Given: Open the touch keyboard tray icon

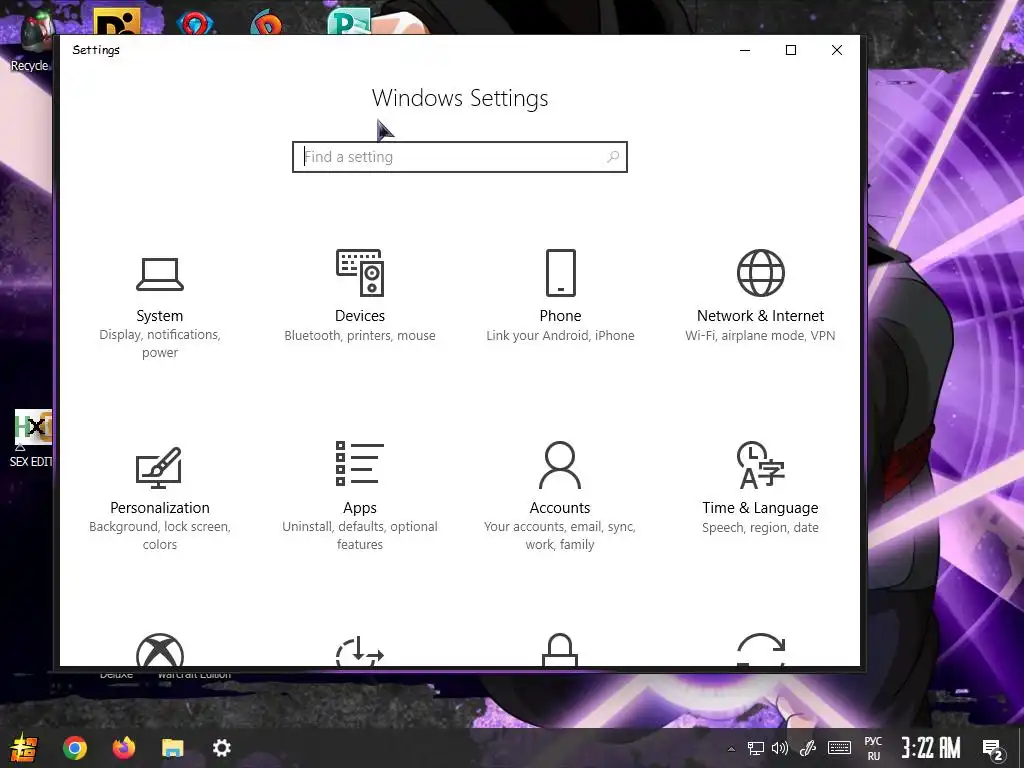Looking at the screenshot, I should pos(839,748).
